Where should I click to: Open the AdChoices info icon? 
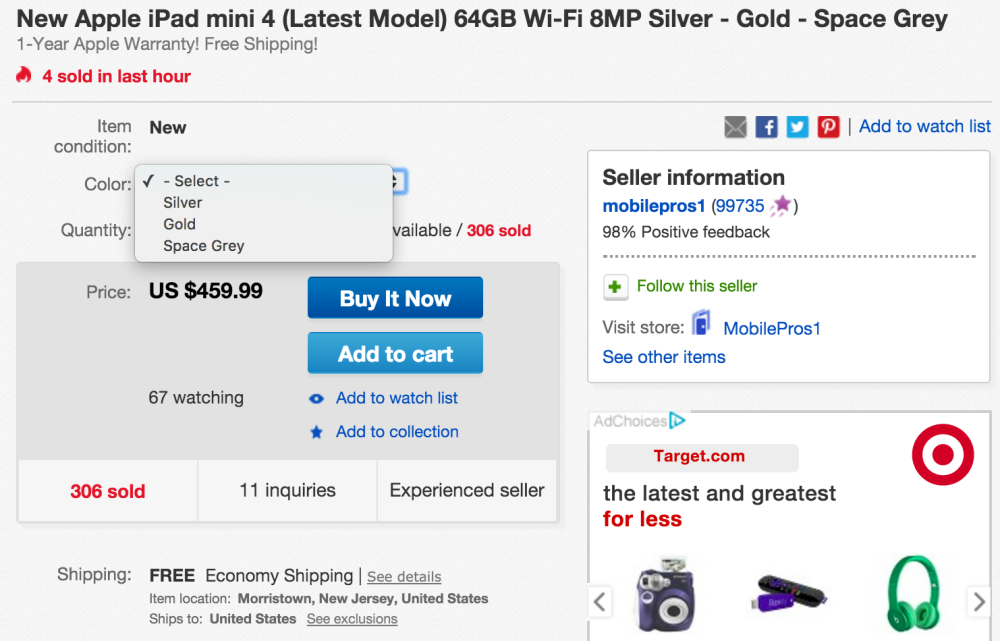click(x=677, y=421)
